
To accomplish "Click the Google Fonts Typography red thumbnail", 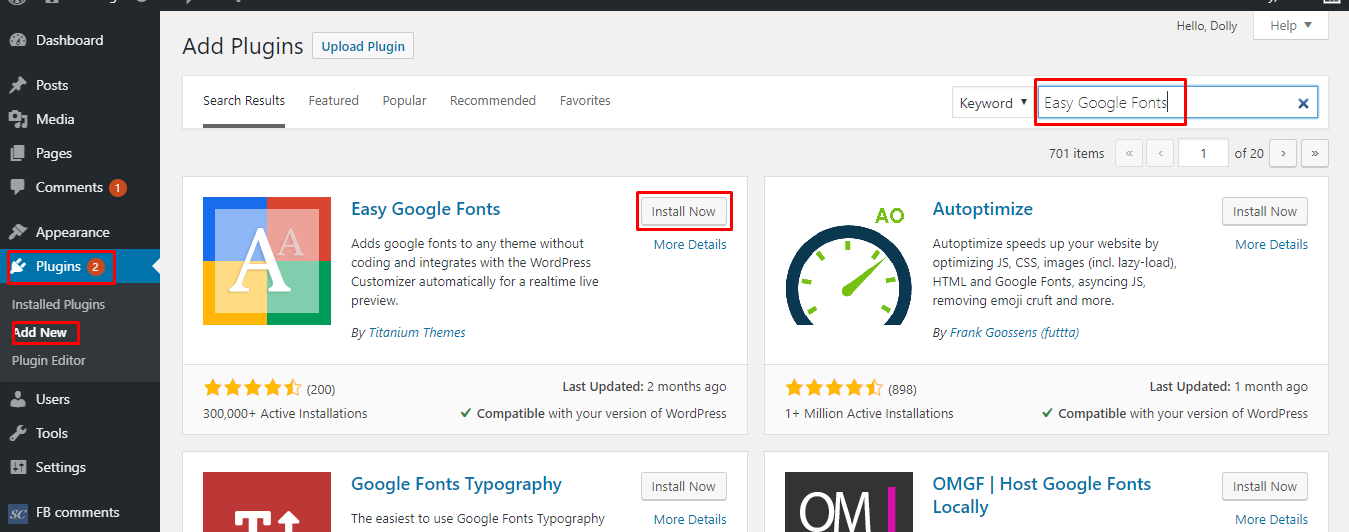I will click(267, 502).
